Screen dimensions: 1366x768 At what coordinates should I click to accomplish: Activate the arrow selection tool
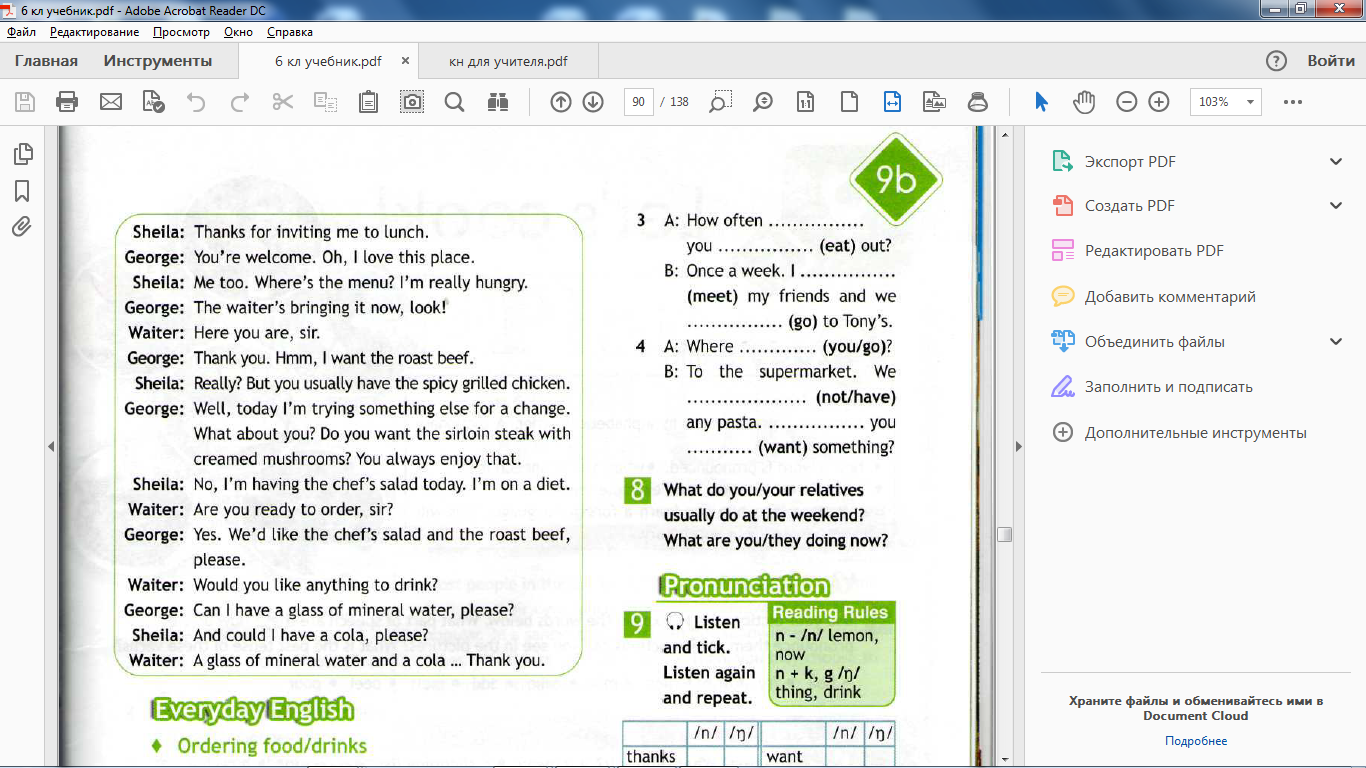pyautogui.click(x=1041, y=102)
